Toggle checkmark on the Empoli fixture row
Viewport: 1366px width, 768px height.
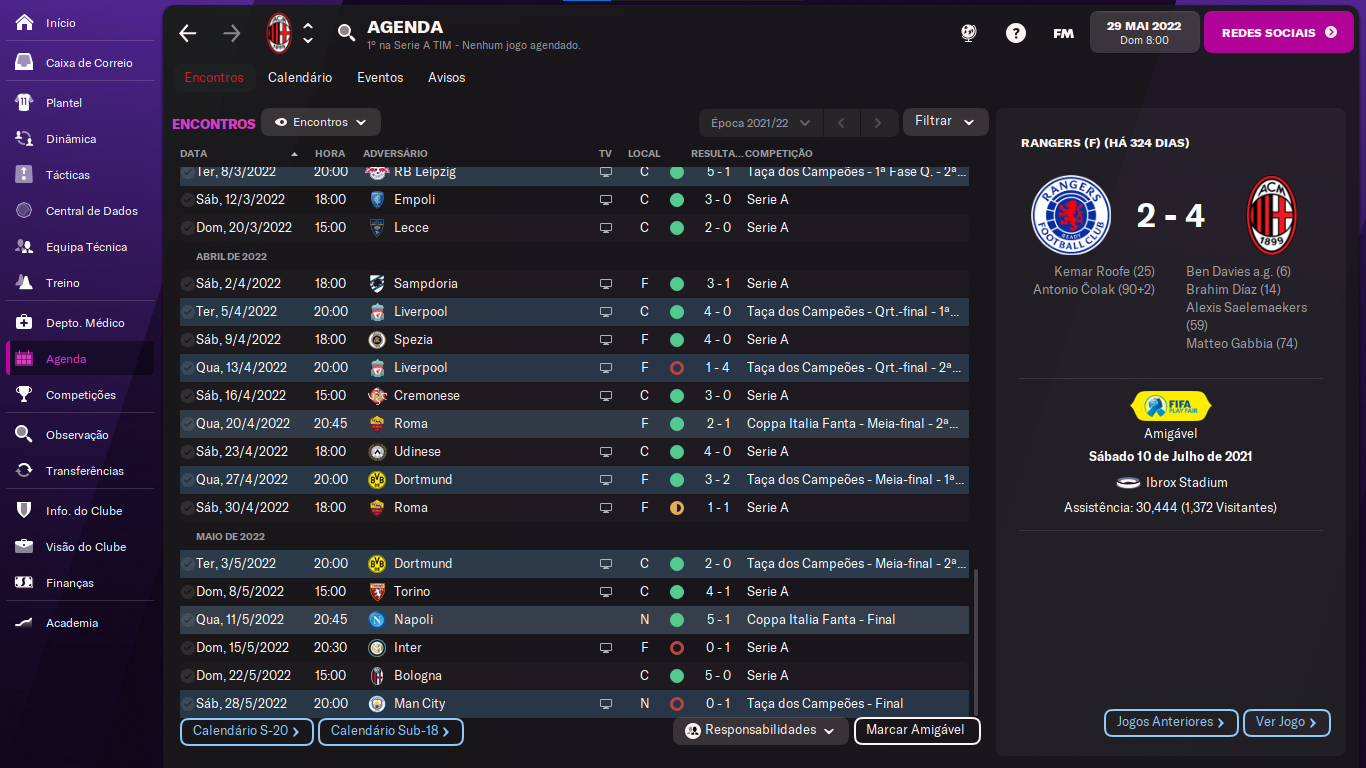[187, 200]
